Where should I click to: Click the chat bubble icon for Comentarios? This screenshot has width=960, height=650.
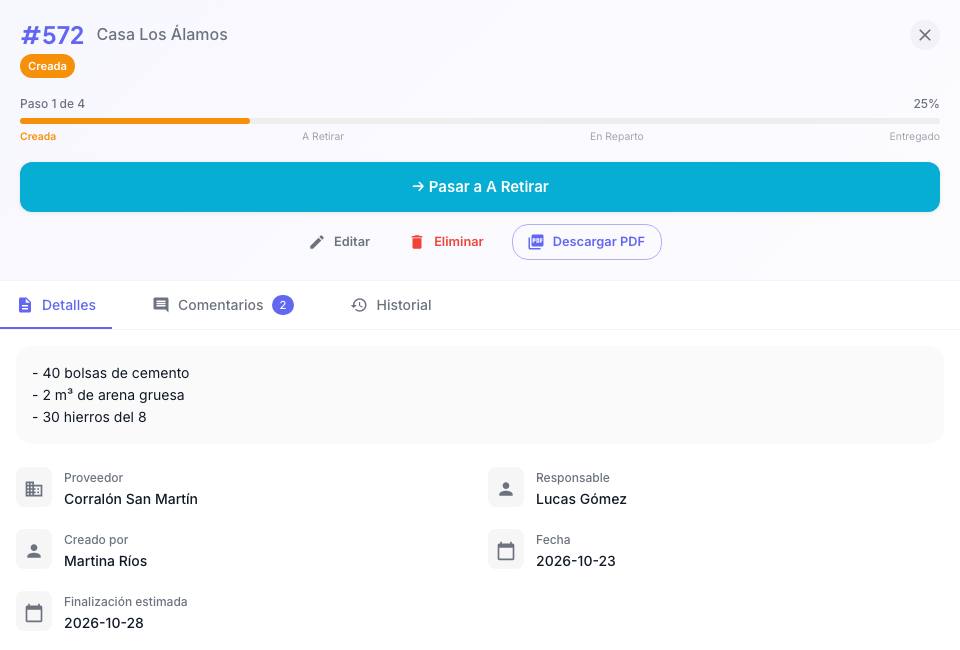point(161,305)
